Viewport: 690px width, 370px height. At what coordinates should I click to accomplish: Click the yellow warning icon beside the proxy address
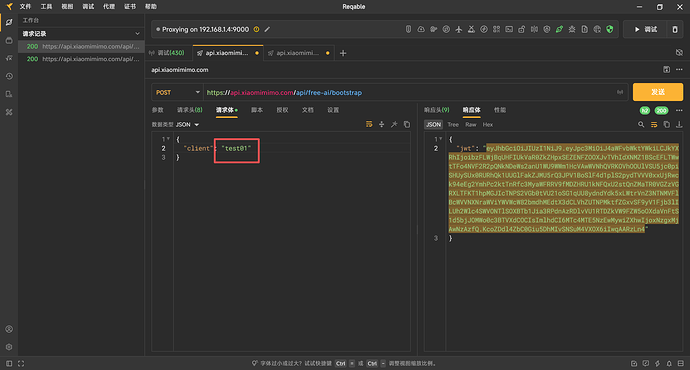(x=256, y=29)
